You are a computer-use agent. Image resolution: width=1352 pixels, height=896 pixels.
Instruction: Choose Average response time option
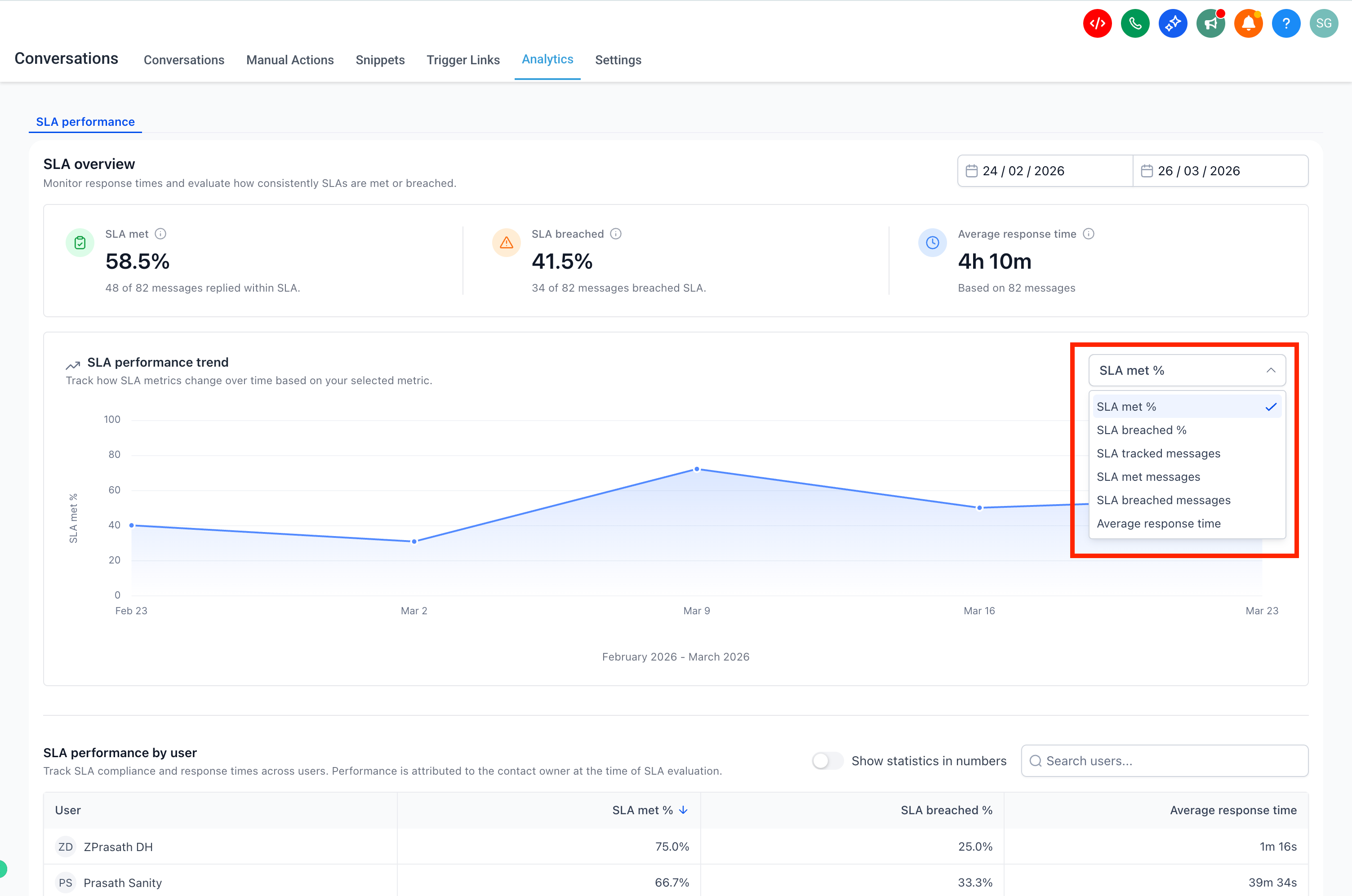(x=1158, y=523)
